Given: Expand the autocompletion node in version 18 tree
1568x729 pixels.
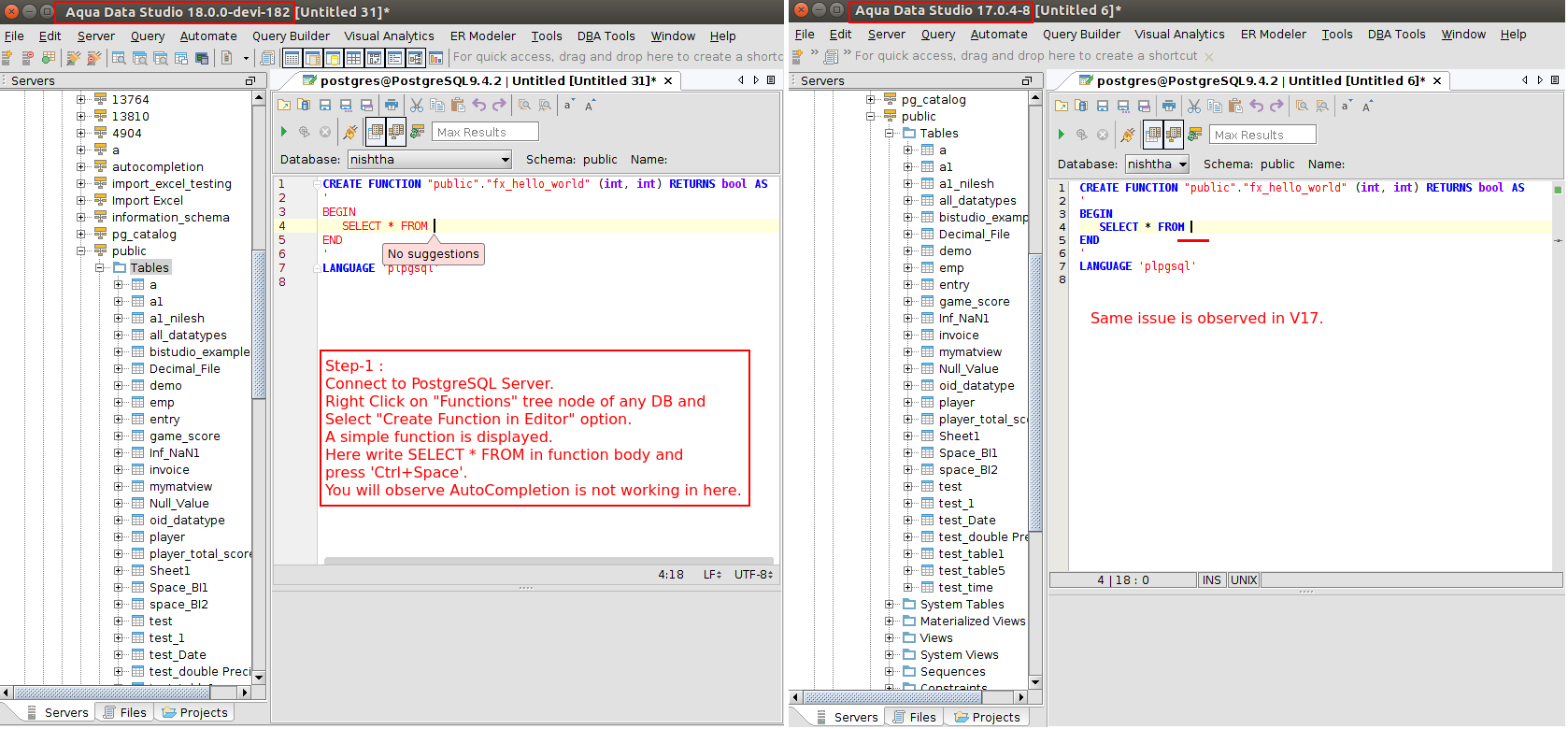Looking at the screenshot, I should click(x=81, y=167).
